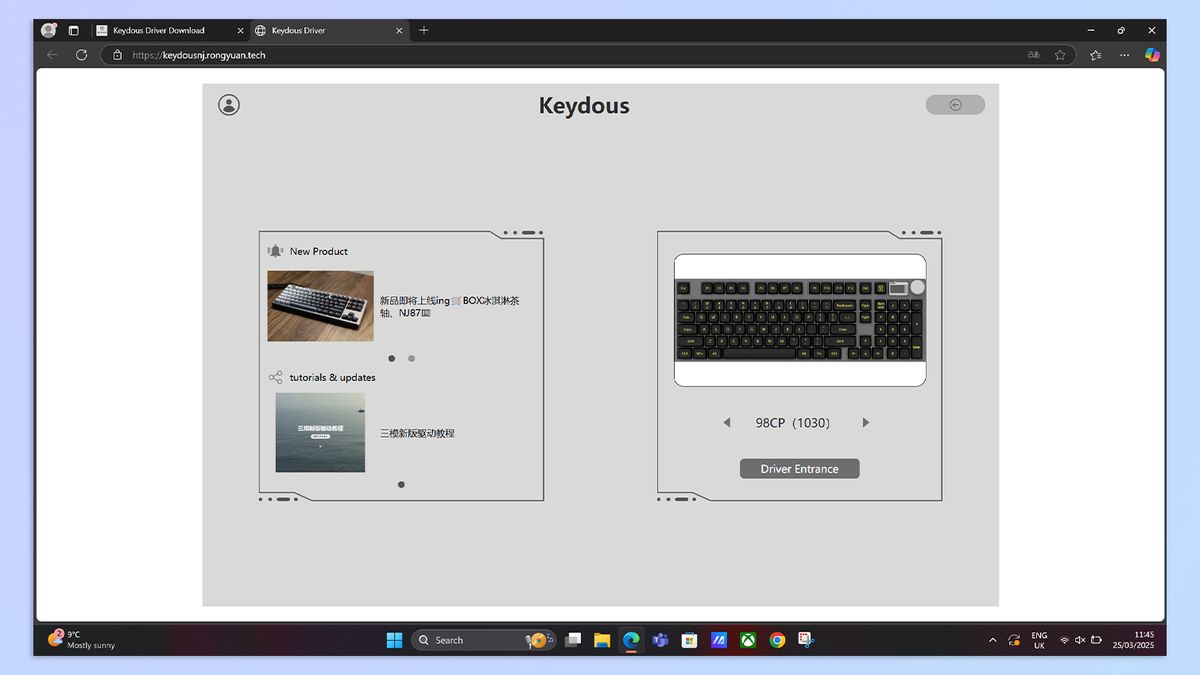Screen dimensions: 1200x675
Task: Select the second New Product carousel dot
Action: point(411,358)
